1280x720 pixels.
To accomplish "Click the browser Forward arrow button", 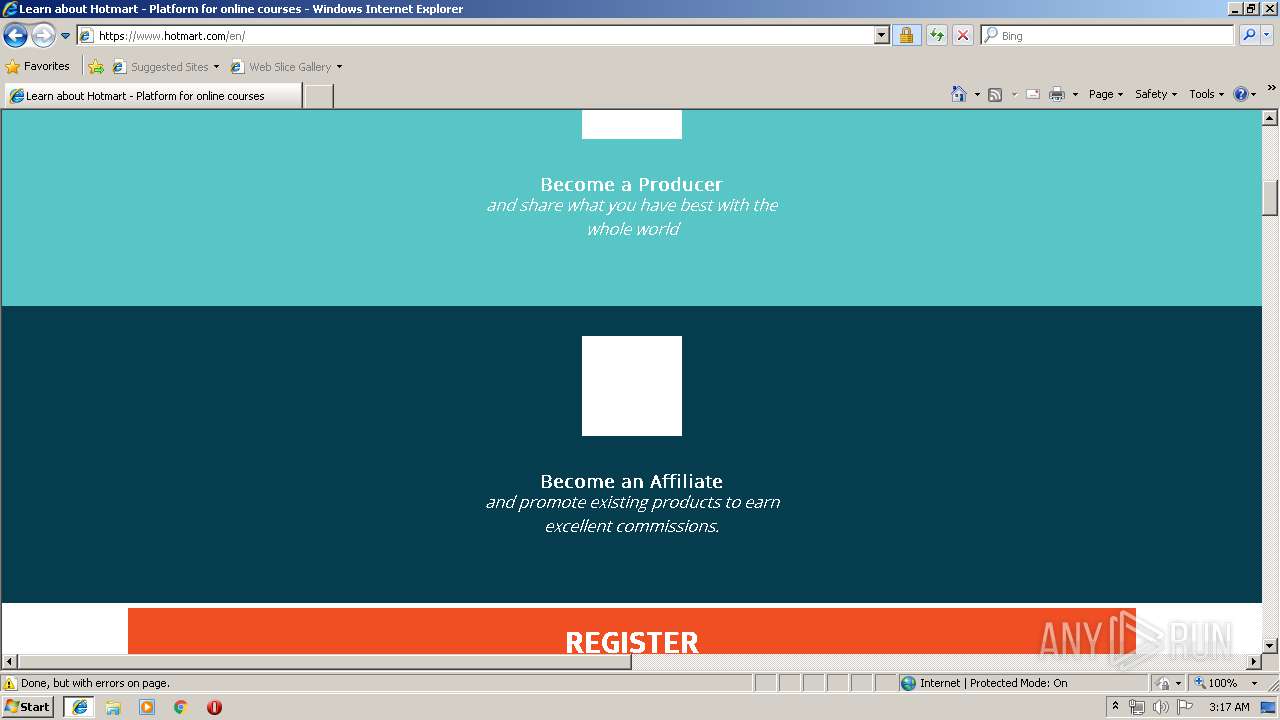I will pos(43,36).
